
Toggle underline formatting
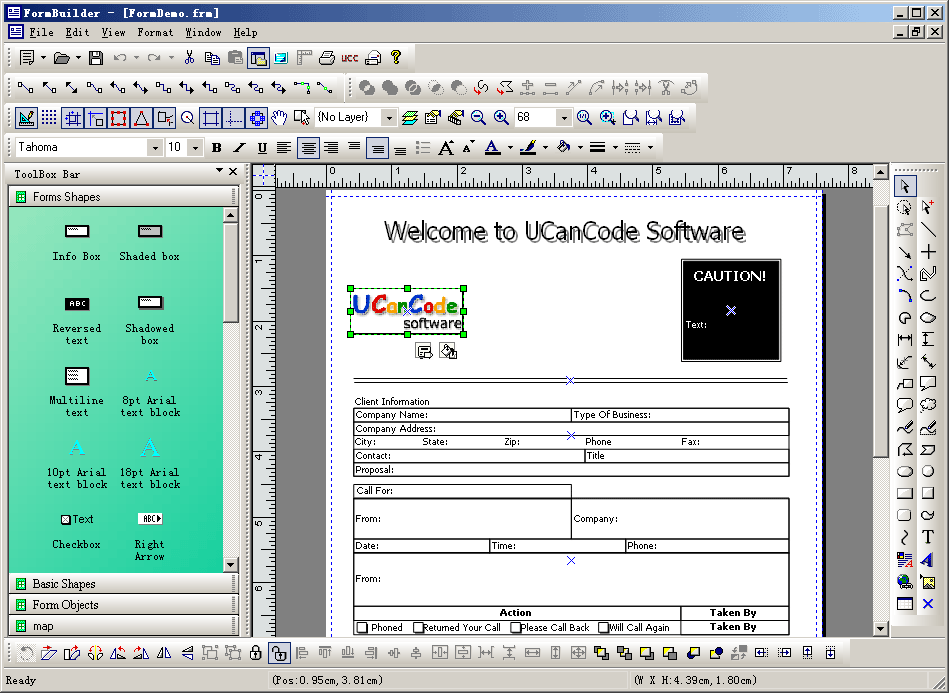tap(262, 148)
